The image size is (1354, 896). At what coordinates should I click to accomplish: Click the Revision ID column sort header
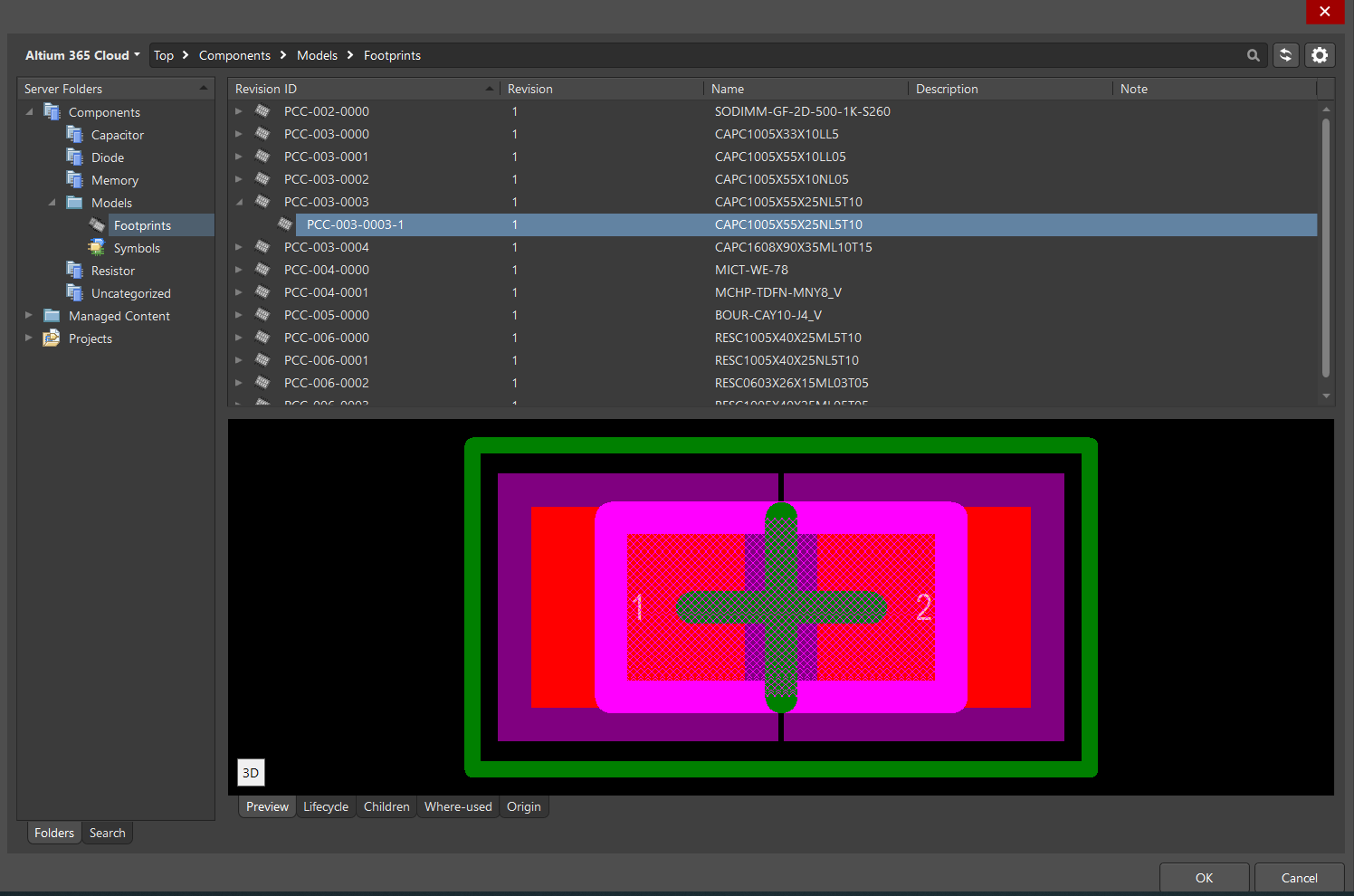pyautogui.click(x=265, y=88)
